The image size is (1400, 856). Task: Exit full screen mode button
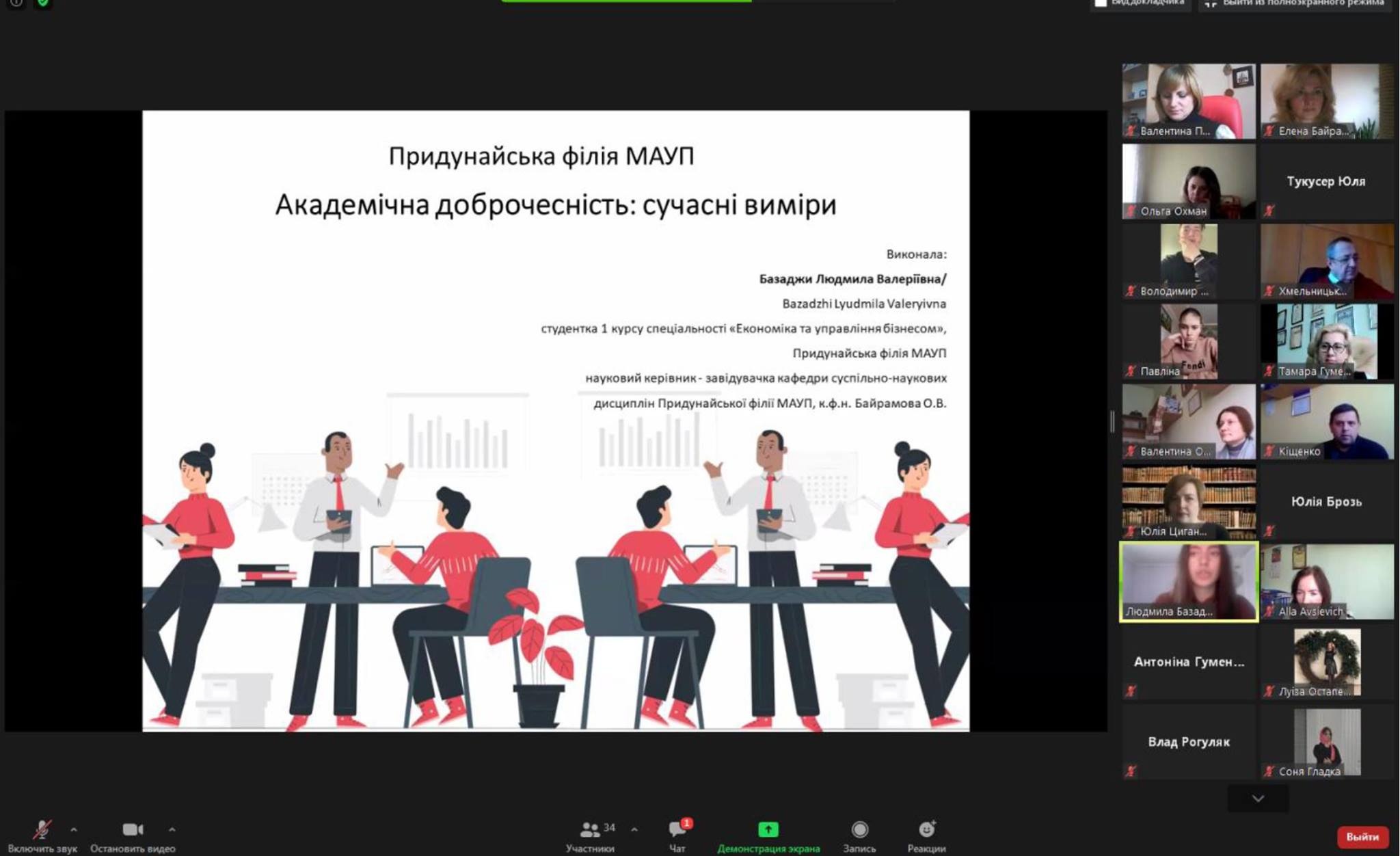tap(1294, 3)
